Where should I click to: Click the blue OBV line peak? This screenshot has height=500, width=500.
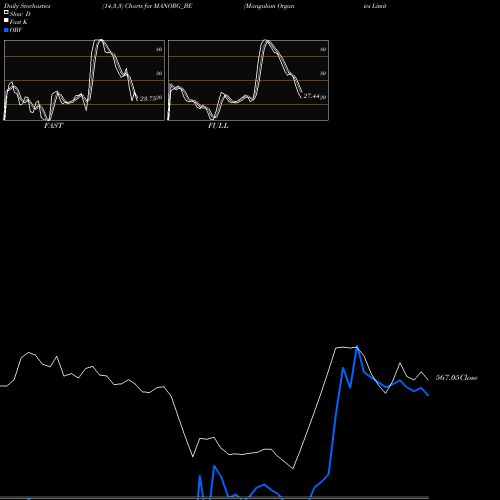357,347
